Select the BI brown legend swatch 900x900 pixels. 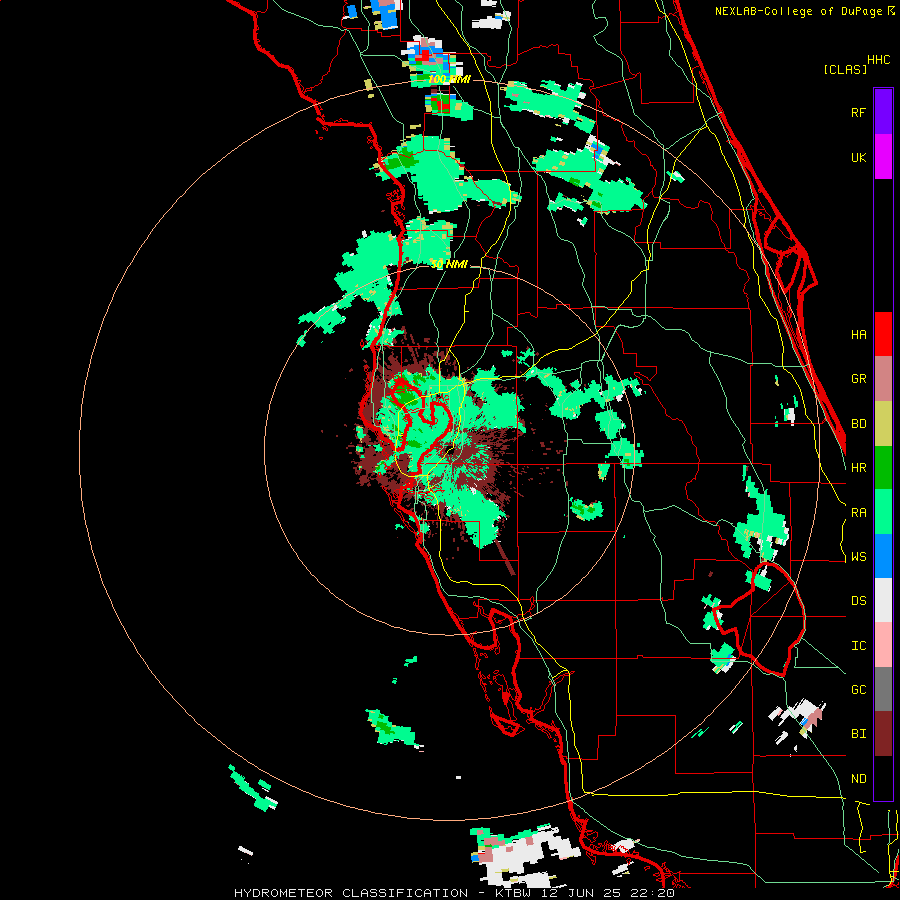pos(883,734)
